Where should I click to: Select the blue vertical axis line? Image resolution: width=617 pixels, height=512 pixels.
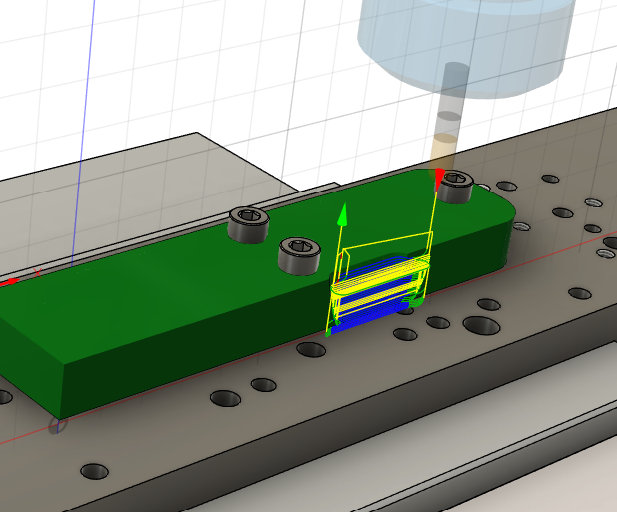tap(83, 133)
